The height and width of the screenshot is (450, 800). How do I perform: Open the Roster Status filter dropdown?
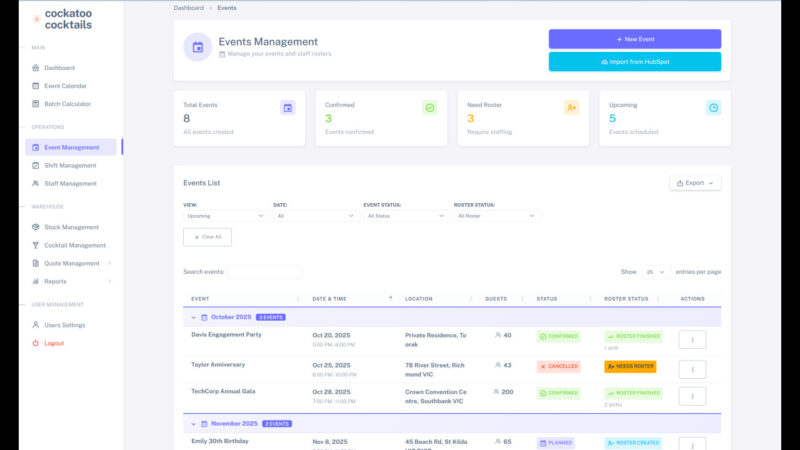(x=496, y=215)
